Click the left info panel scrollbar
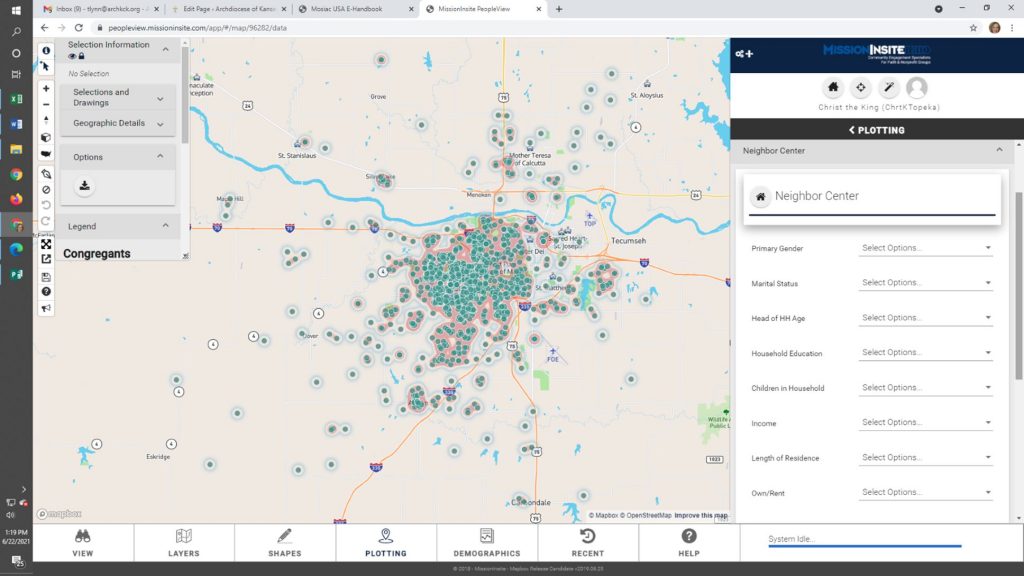 [185, 94]
